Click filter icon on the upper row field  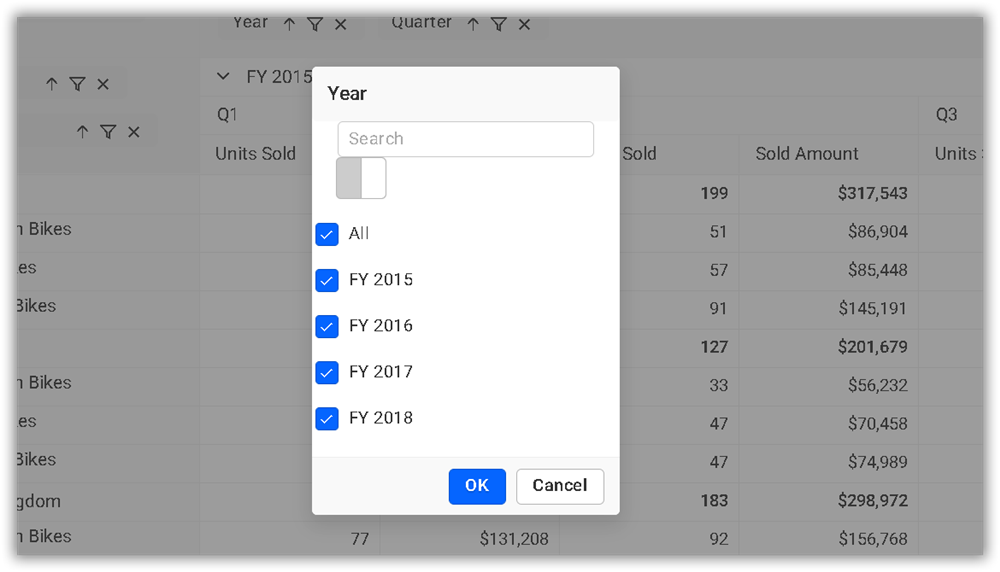[77, 85]
